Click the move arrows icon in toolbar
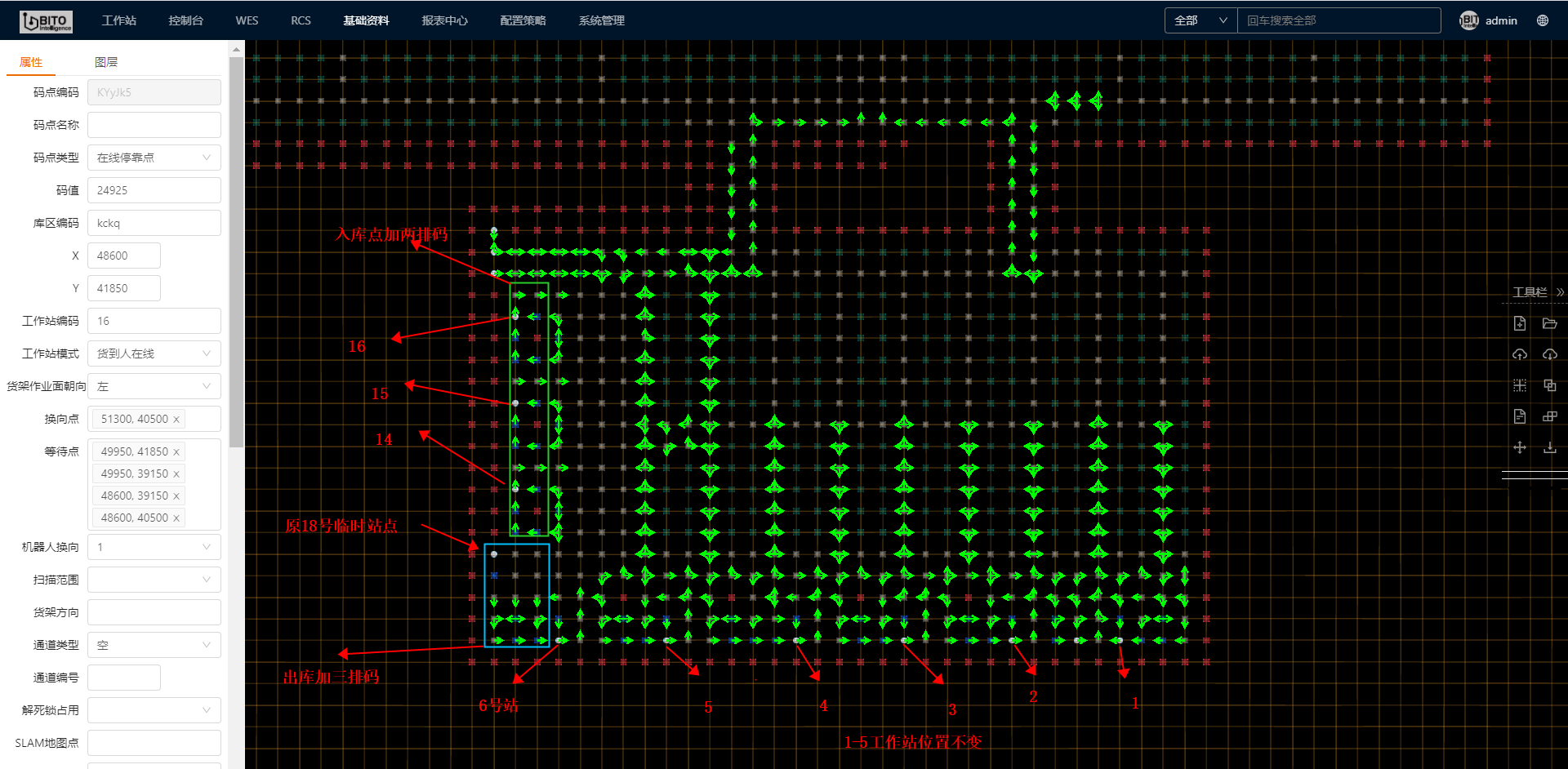Image resolution: width=1568 pixels, height=769 pixels. point(1519,447)
